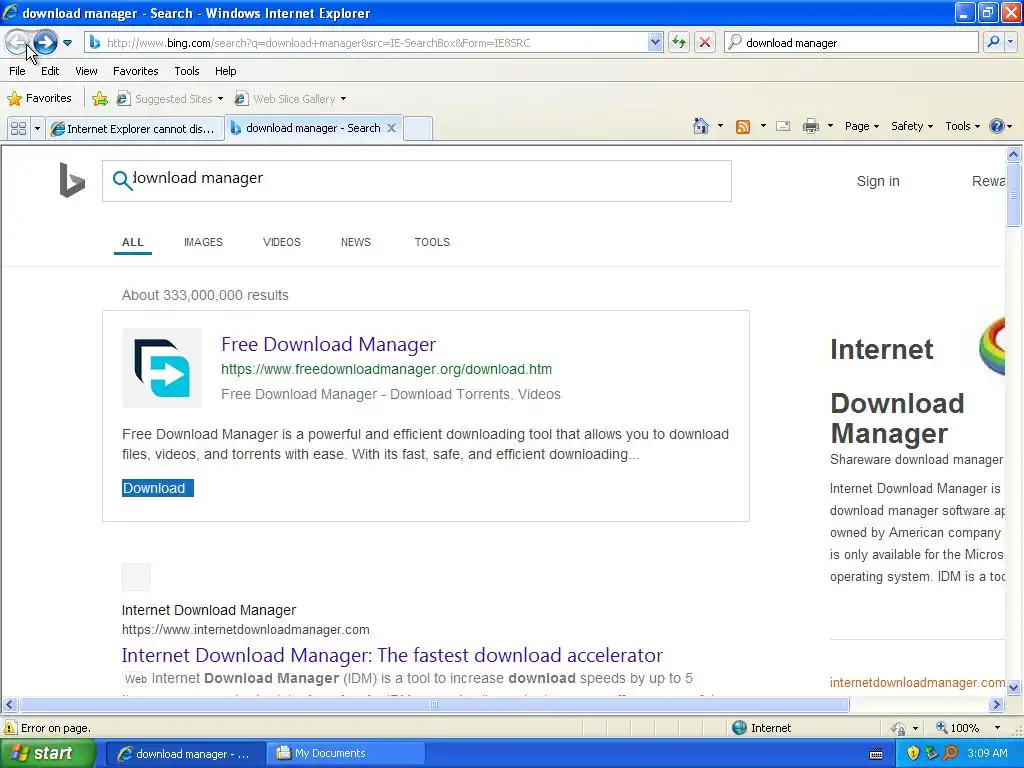Select the VIDEOS search tab
The height and width of the screenshot is (768, 1024).
(281, 242)
